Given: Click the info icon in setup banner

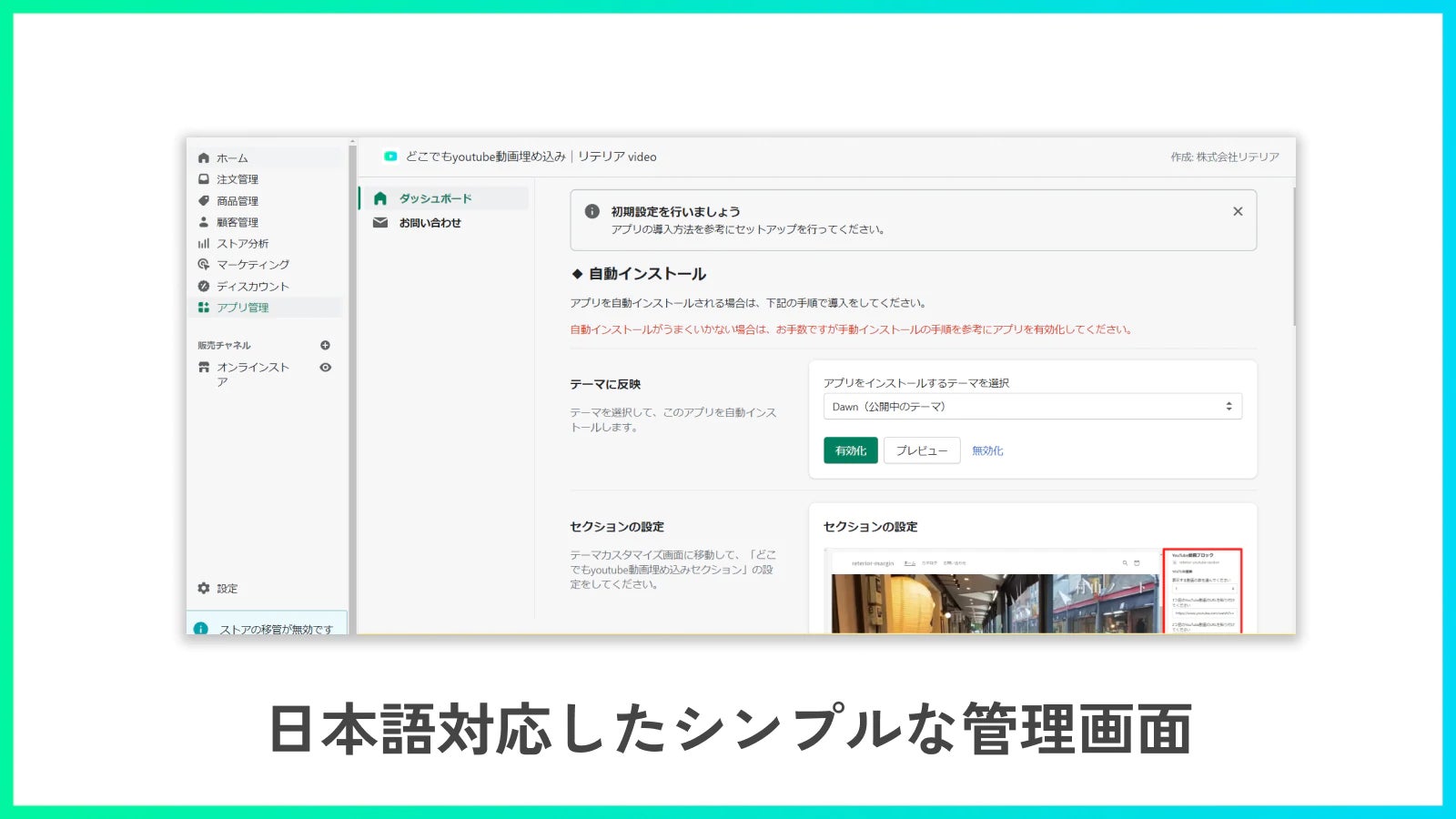Looking at the screenshot, I should [x=592, y=211].
